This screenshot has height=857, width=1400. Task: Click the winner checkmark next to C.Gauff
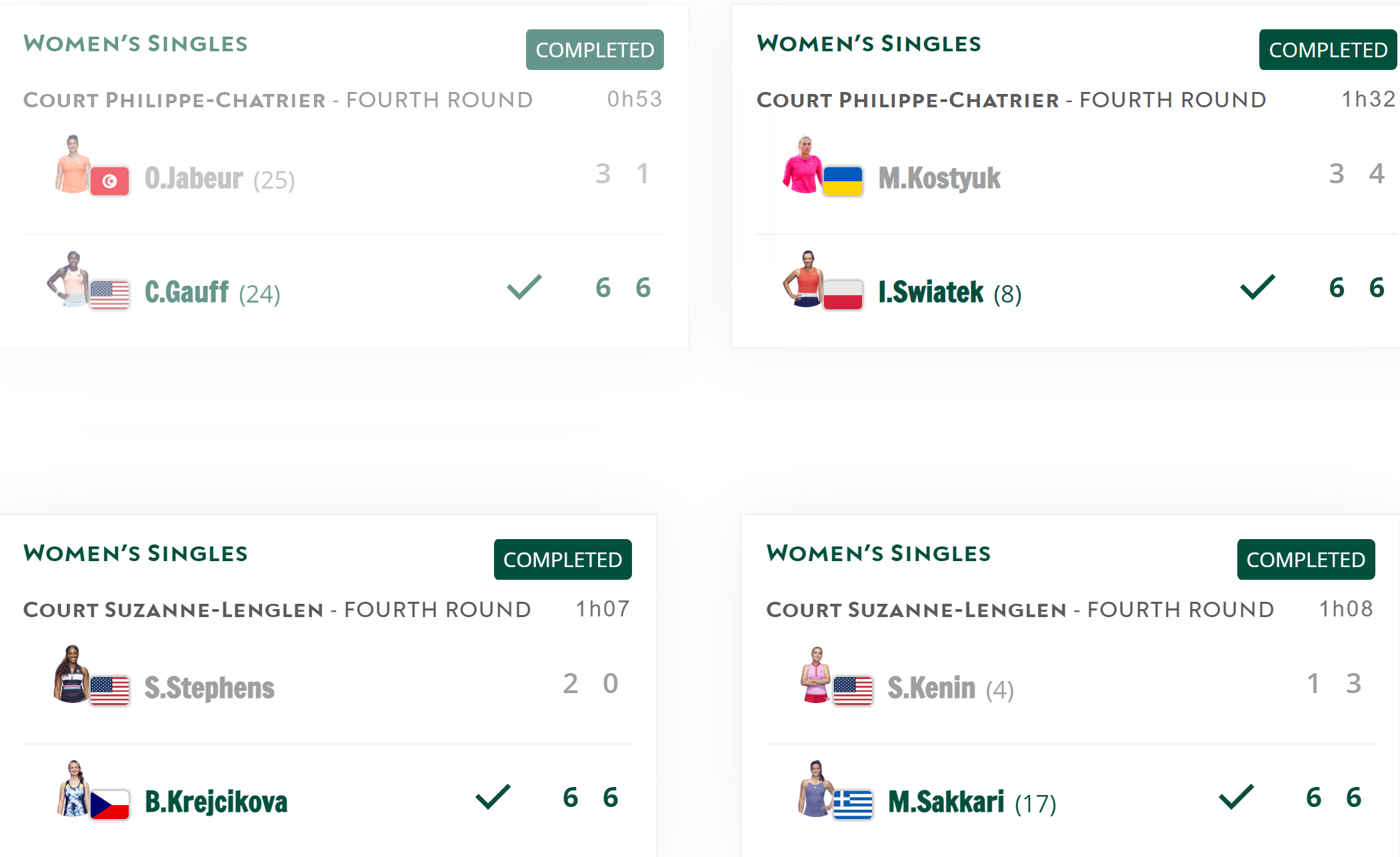[x=525, y=287]
